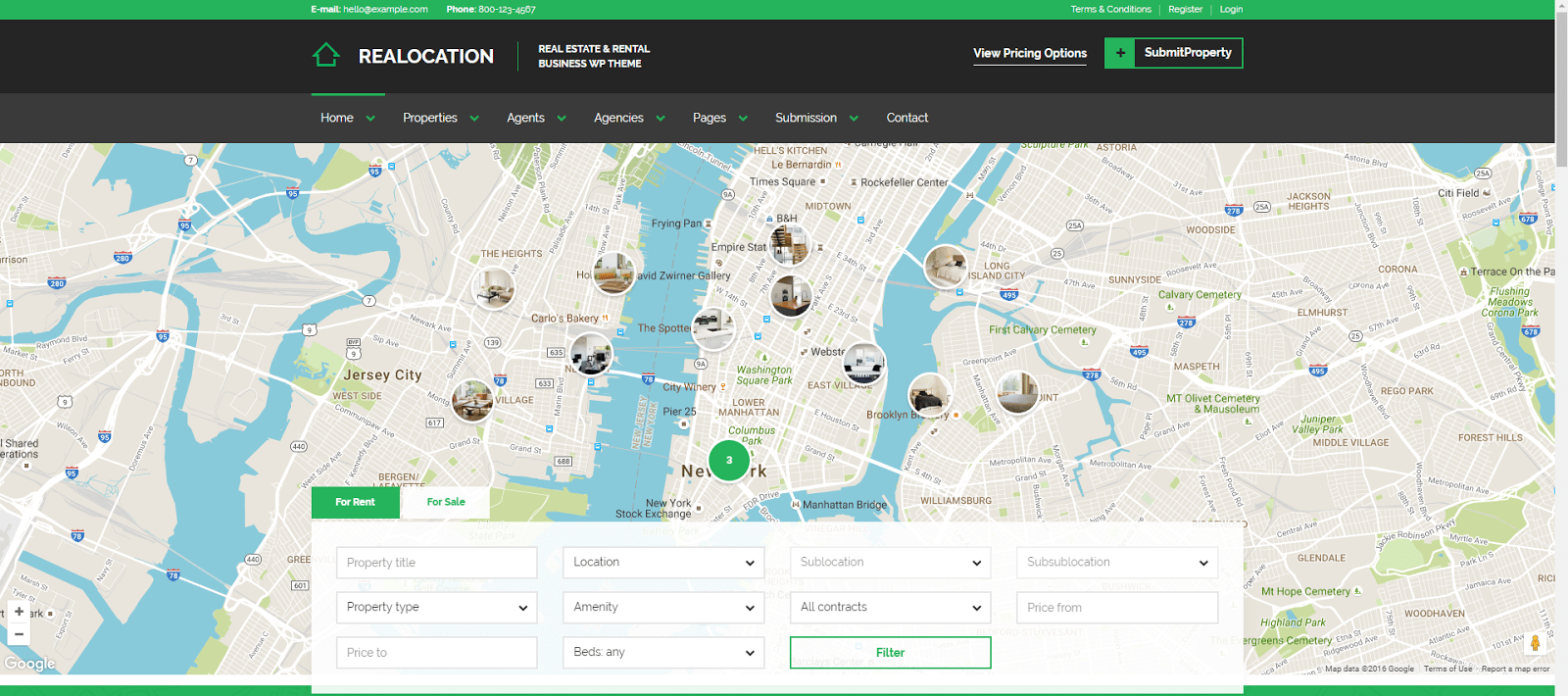Click the SubmitProperty button
The height and width of the screenshot is (696, 1568).
tap(1174, 53)
